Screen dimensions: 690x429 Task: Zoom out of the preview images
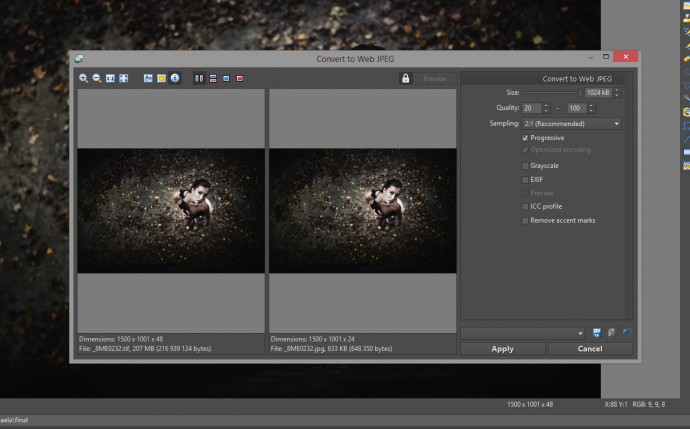(97, 78)
